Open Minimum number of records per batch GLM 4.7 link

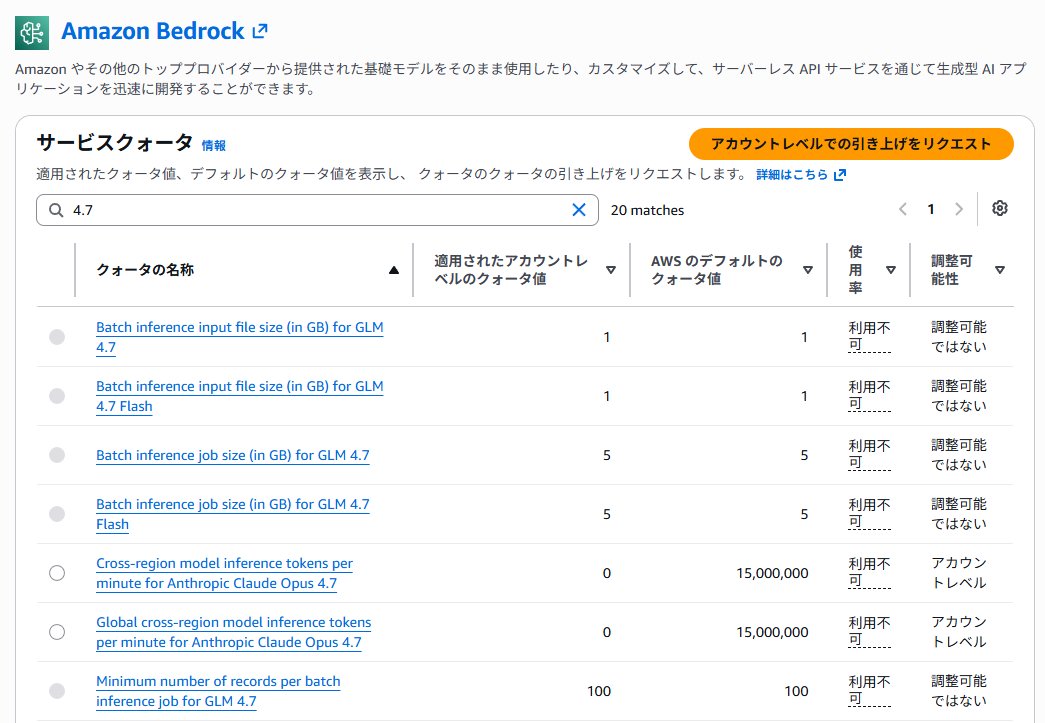[218, 691]
